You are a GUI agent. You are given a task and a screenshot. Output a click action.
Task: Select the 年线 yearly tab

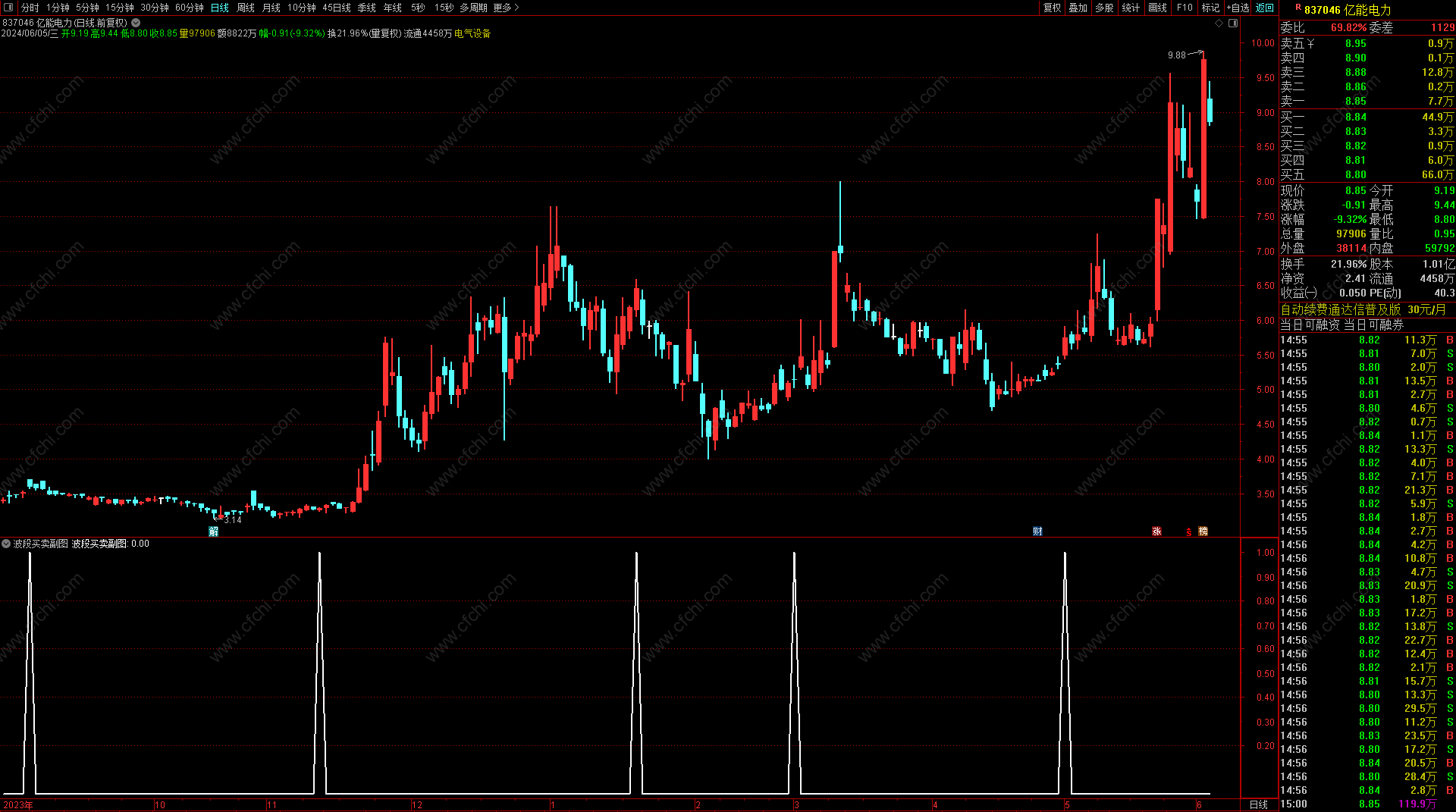coord(393,8)
